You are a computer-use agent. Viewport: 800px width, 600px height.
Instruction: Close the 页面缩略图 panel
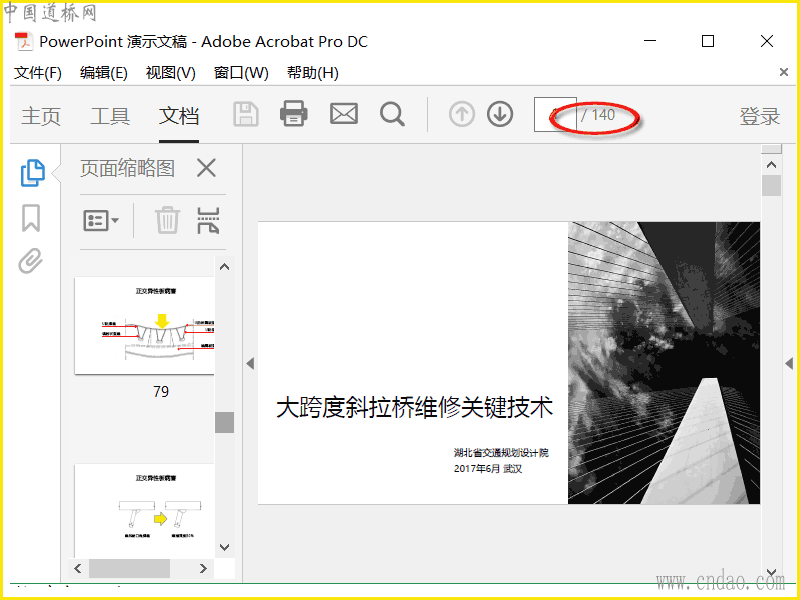pos(207,168)
